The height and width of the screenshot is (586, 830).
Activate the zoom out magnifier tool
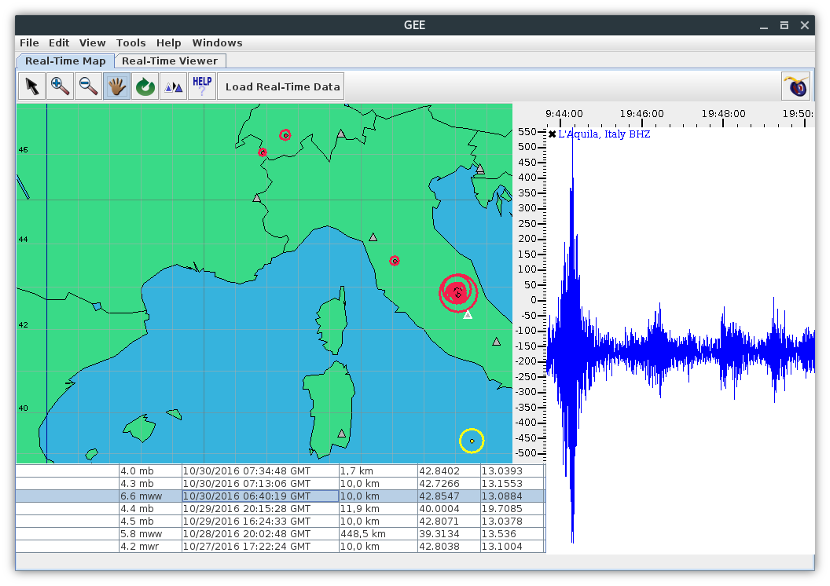tap(88, 86)
